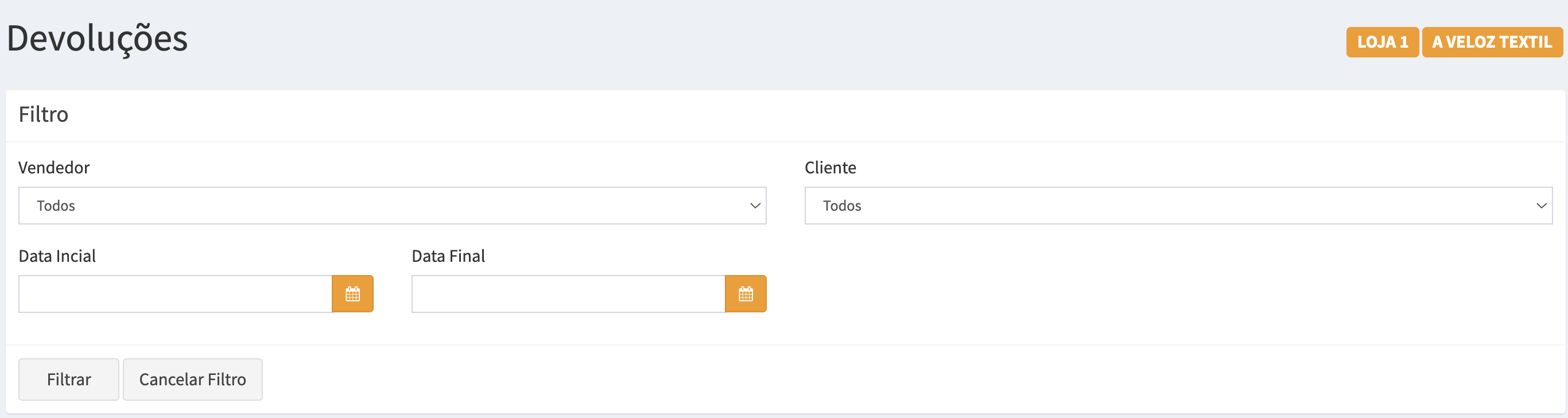The width and height of the screenshot is (1568, 418).
Task: Expand the Vendedor dropdown arrow
Action: click(x=755, y=206)
